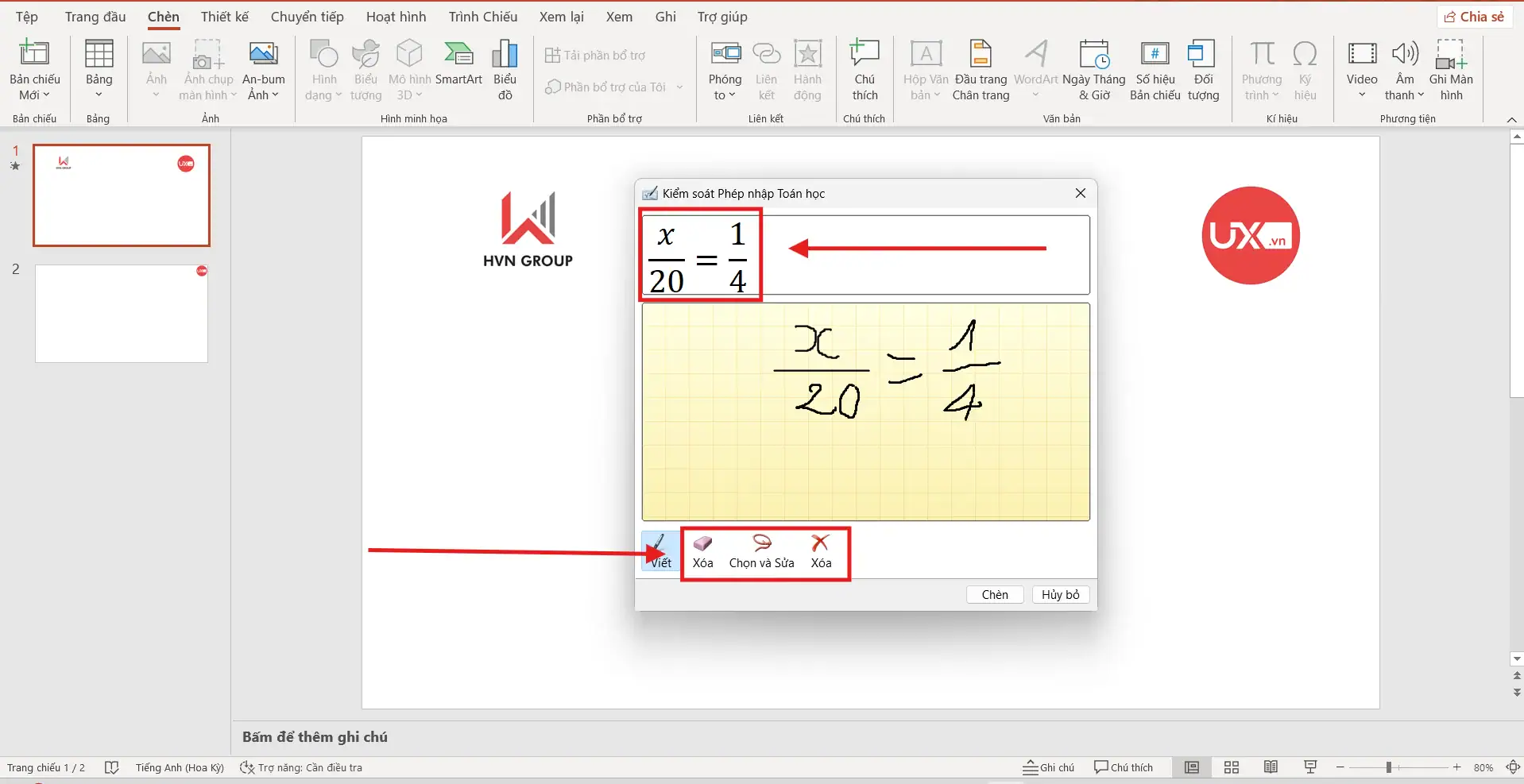The height and width of the screenshot is (784, 1524).
Task: Enable Chọn và Sửa mode
Action: point(761,552)
